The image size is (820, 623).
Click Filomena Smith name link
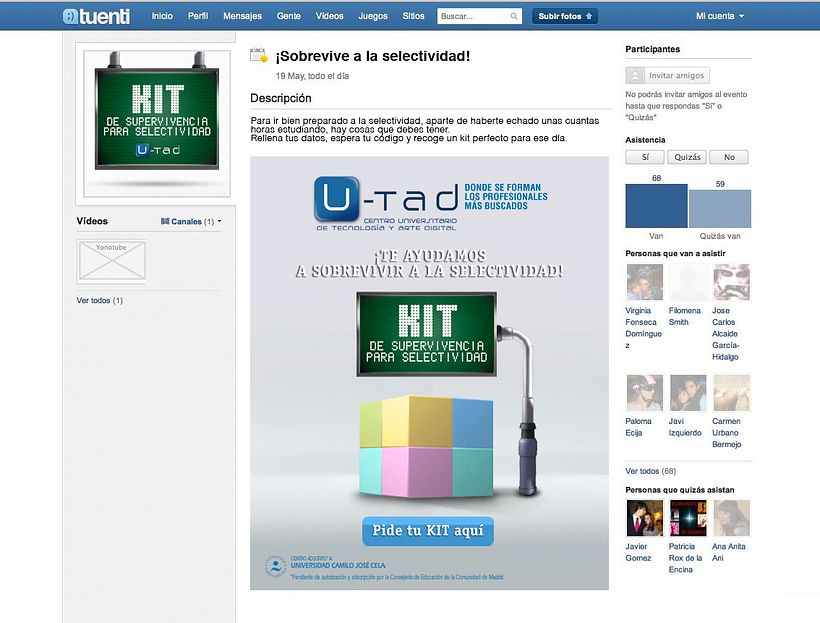point(685,316)
